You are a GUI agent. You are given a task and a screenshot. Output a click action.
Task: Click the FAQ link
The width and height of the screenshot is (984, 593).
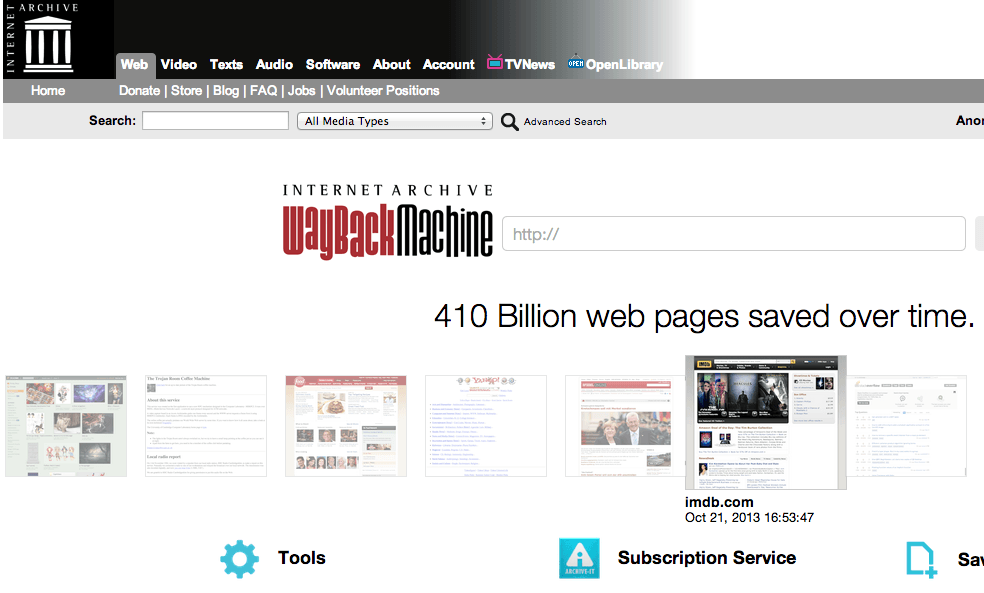(x=264, y=90)
